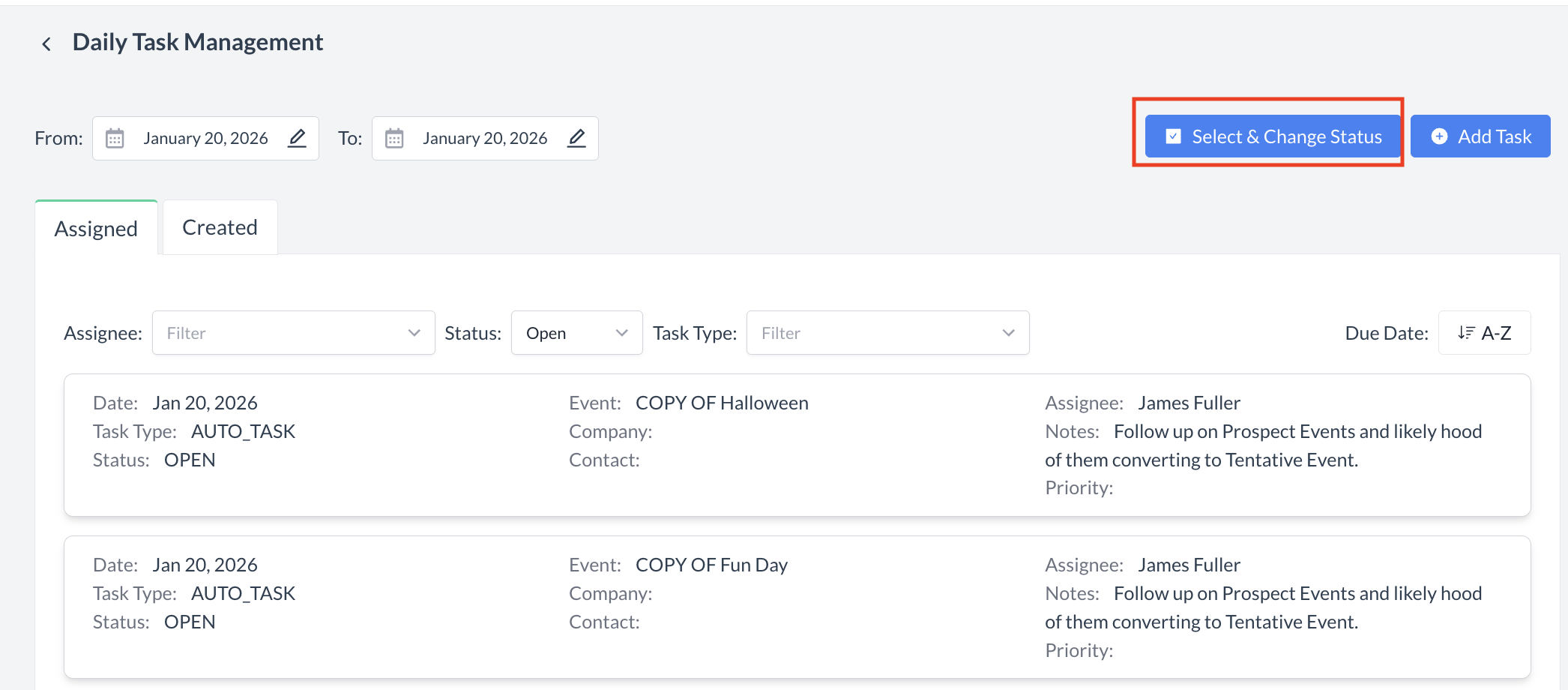1568x690 pixels.
Task: Expand the Assignee filter dropdown
Action: point(293,333)
